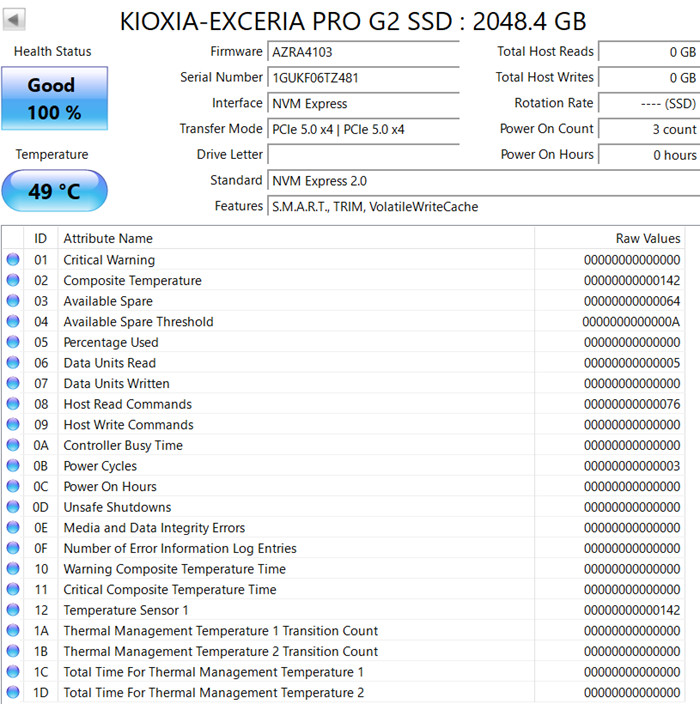This screenshot has height=704, width=700.
Task: Select the Host Read Commands attribute name
Action: pos(128,404)
